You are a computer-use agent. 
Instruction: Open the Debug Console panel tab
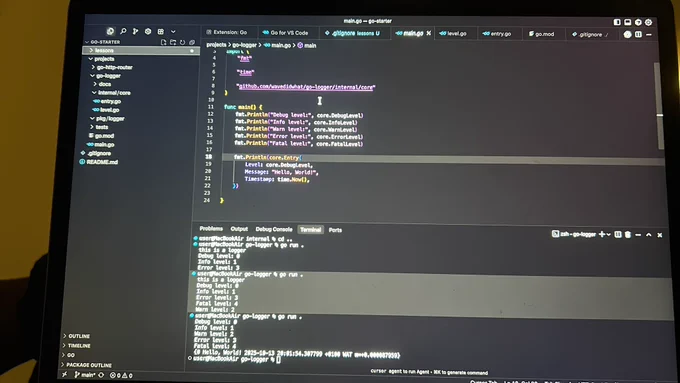click(x=274, y=229)
